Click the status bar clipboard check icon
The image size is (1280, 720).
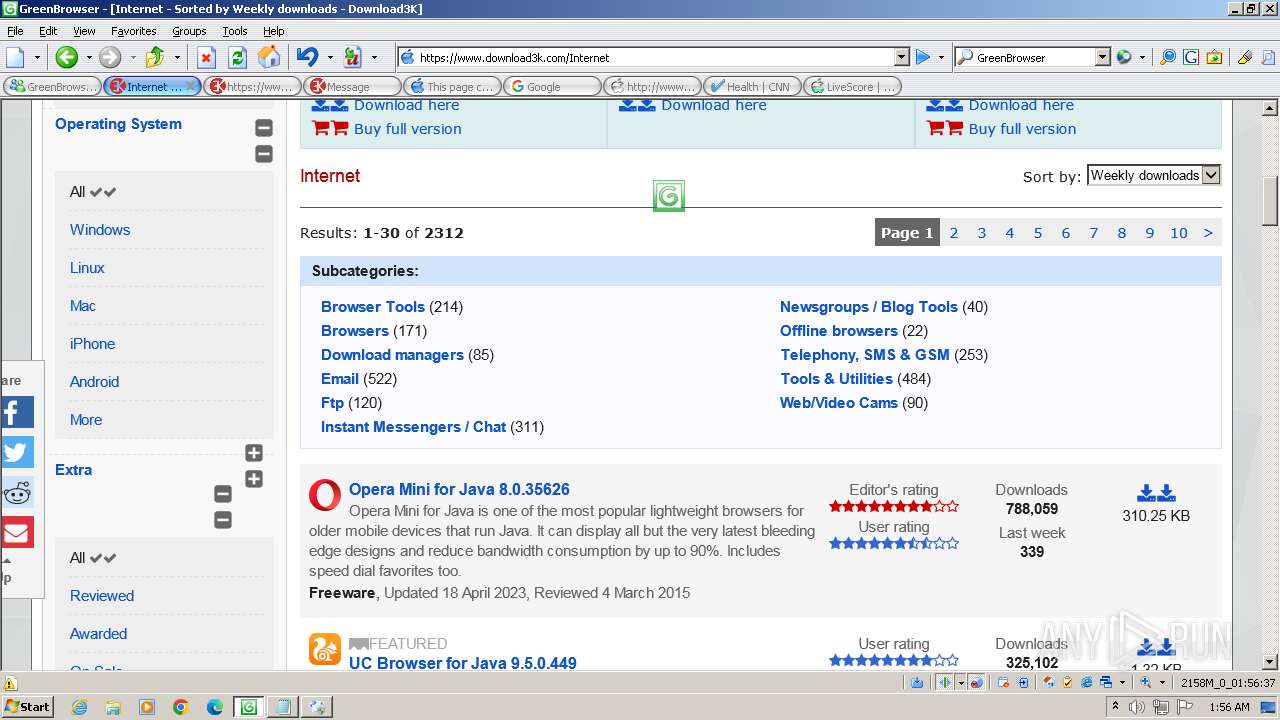pos(1067,682)
